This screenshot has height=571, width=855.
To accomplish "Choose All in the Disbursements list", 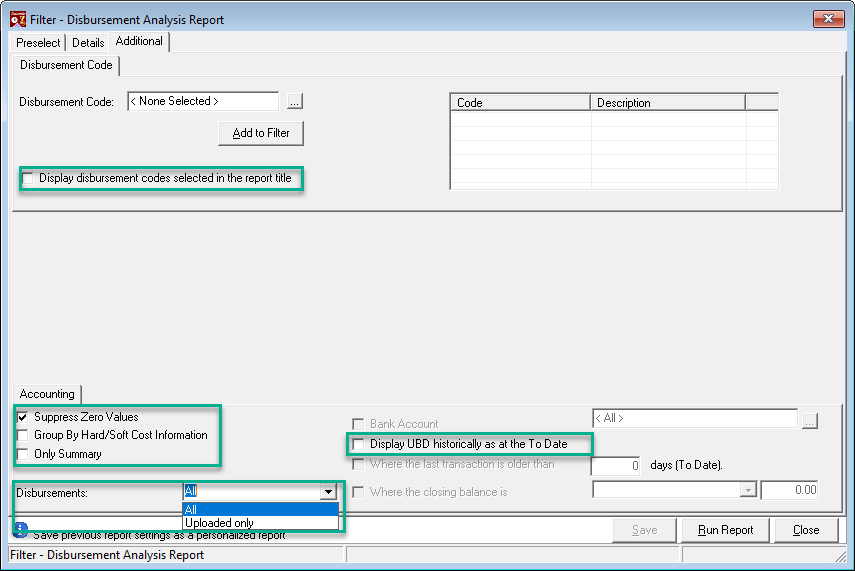I will (x=260, y=509).
